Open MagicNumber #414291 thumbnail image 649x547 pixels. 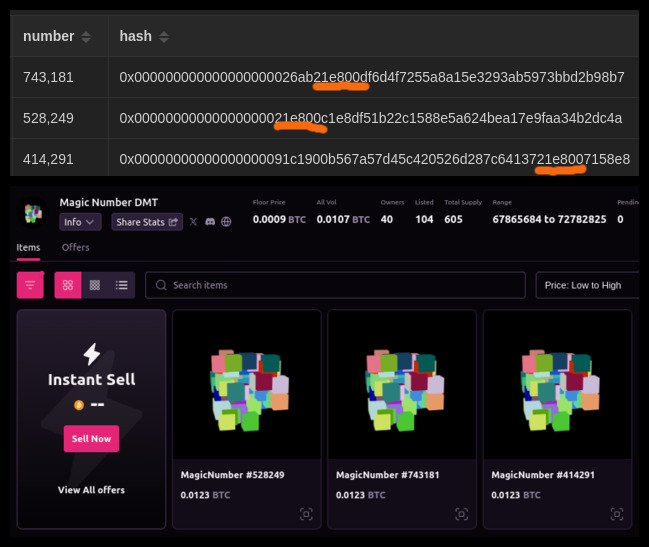coord(558,385)
